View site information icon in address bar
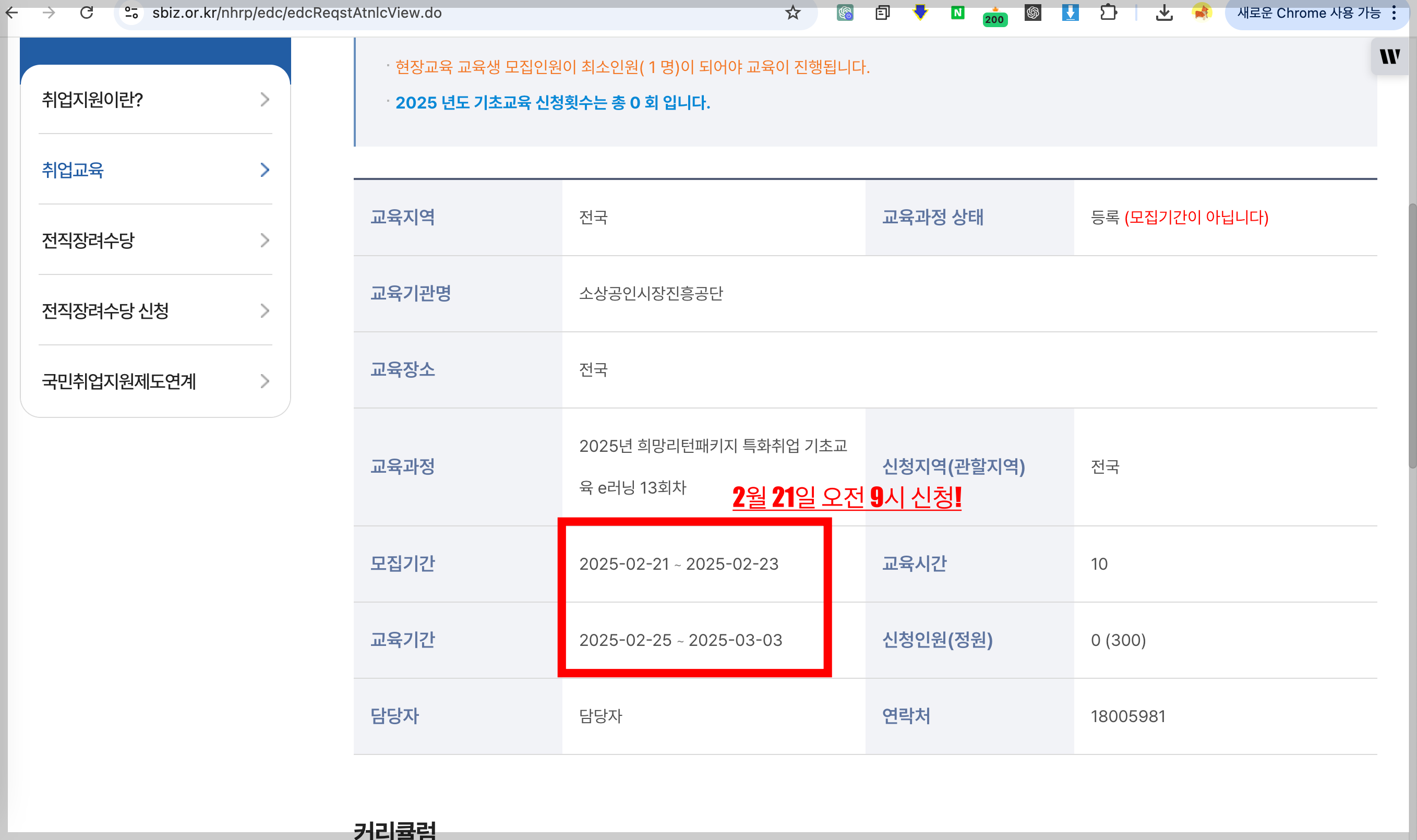Screen dimensions: 1417x840 130,13
